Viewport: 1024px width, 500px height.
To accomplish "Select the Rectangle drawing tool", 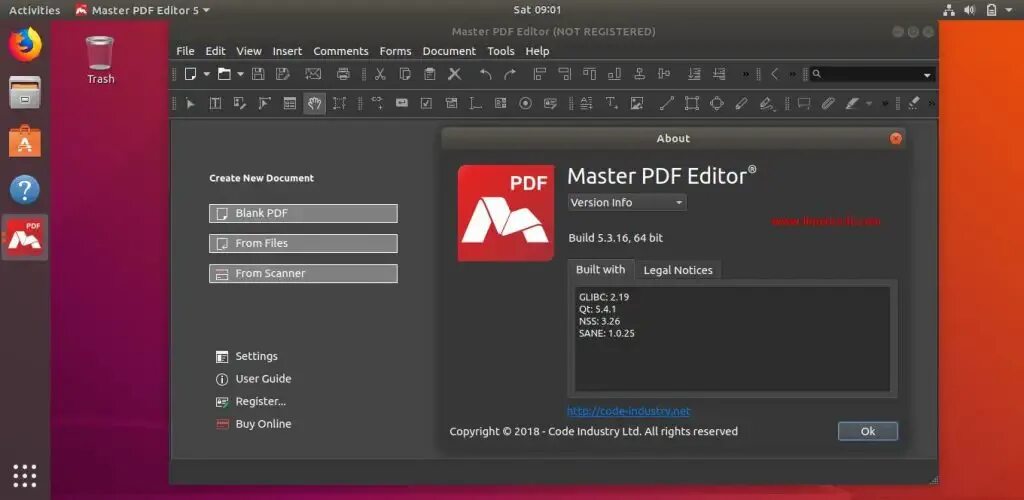I will click(692, 103).
